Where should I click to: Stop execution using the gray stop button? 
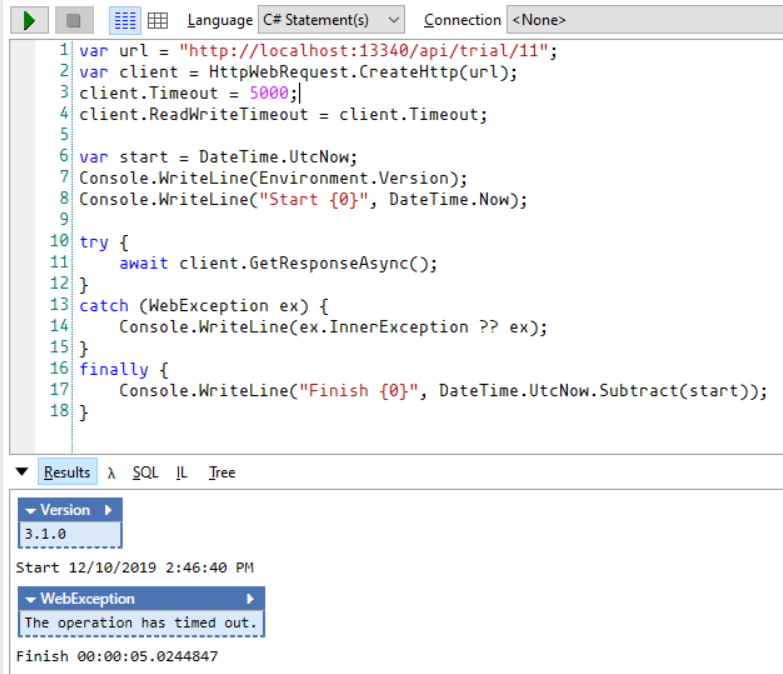click(74, 20)
